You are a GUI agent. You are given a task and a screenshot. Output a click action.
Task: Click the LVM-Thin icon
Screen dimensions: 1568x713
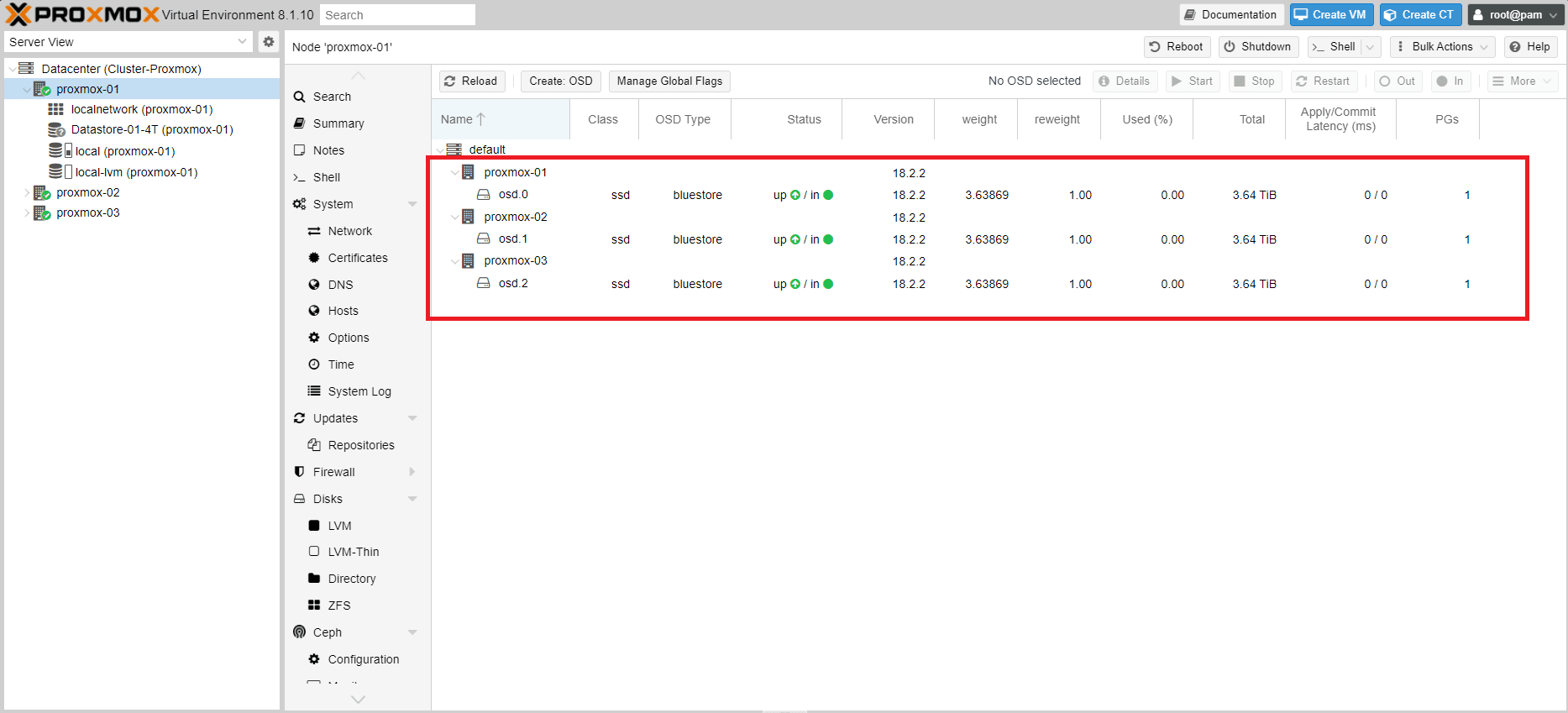[x=314, y=552]
